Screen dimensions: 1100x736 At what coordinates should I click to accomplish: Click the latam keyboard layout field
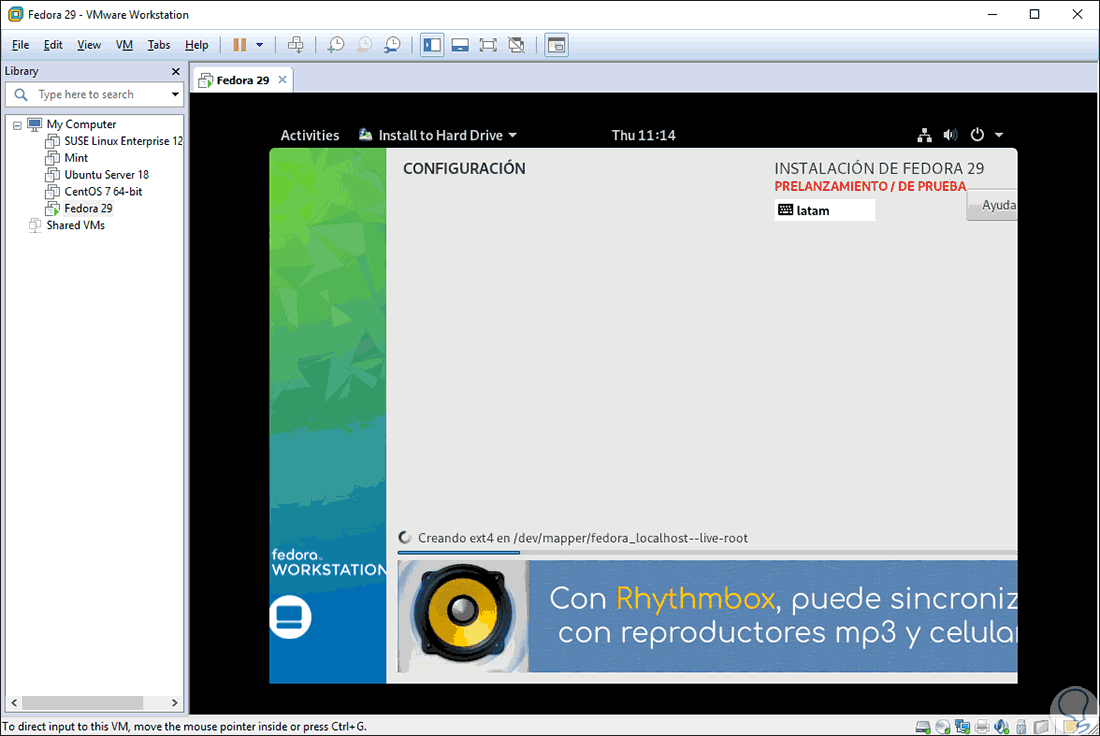point(825,210)
